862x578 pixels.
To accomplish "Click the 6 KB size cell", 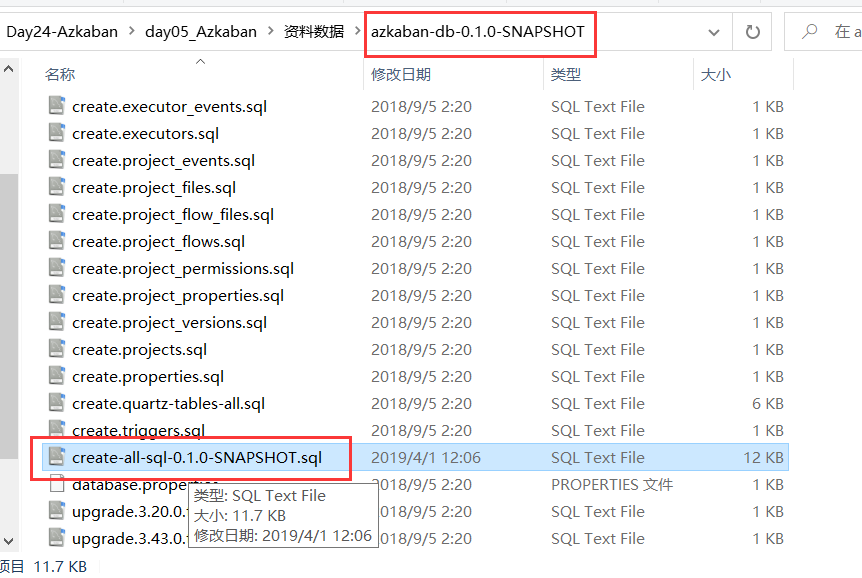I will pos(767,404).
